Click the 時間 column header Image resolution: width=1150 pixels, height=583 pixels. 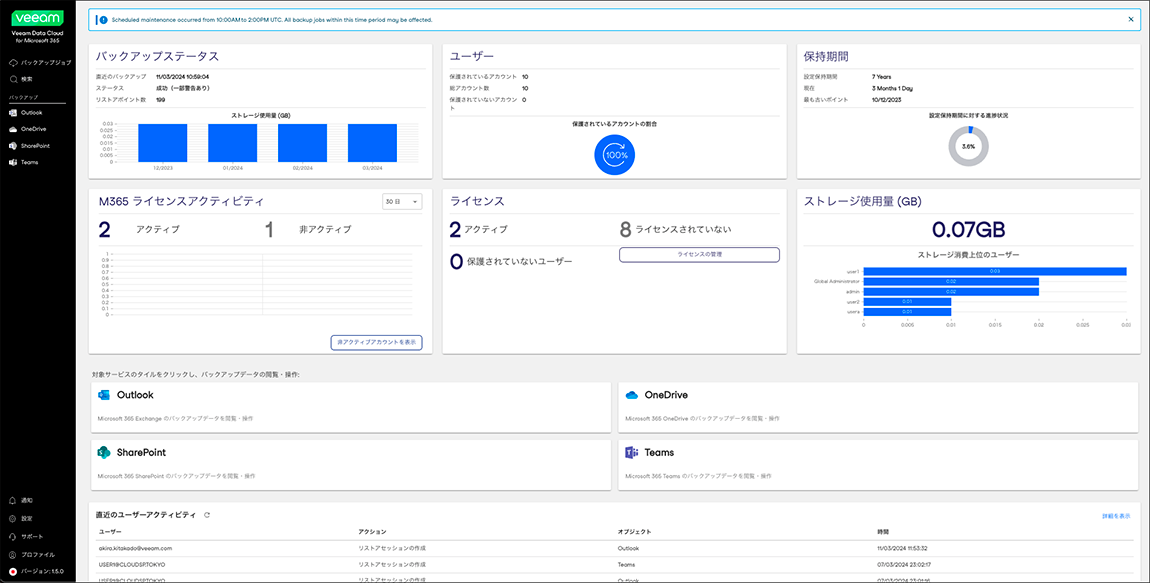(x=883, y=532)
